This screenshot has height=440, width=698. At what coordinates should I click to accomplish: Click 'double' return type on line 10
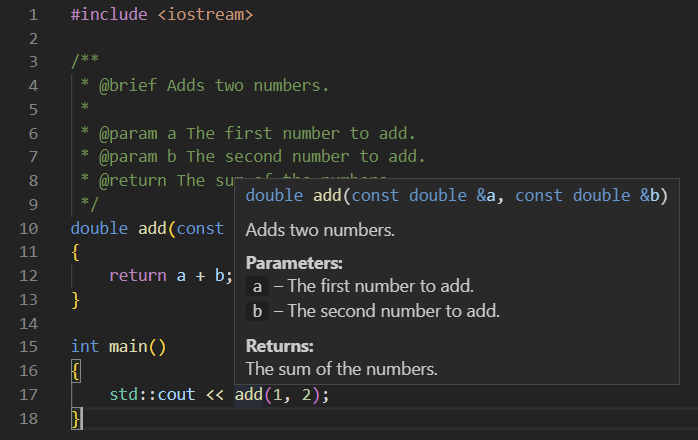99,228
